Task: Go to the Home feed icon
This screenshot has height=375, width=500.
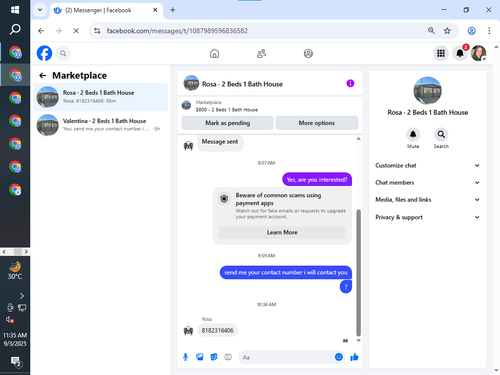Action: [x=214, y=53]
